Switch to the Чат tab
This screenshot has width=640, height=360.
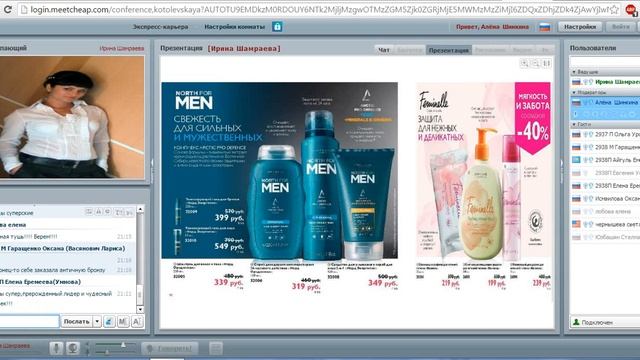[x=384, y=50]
